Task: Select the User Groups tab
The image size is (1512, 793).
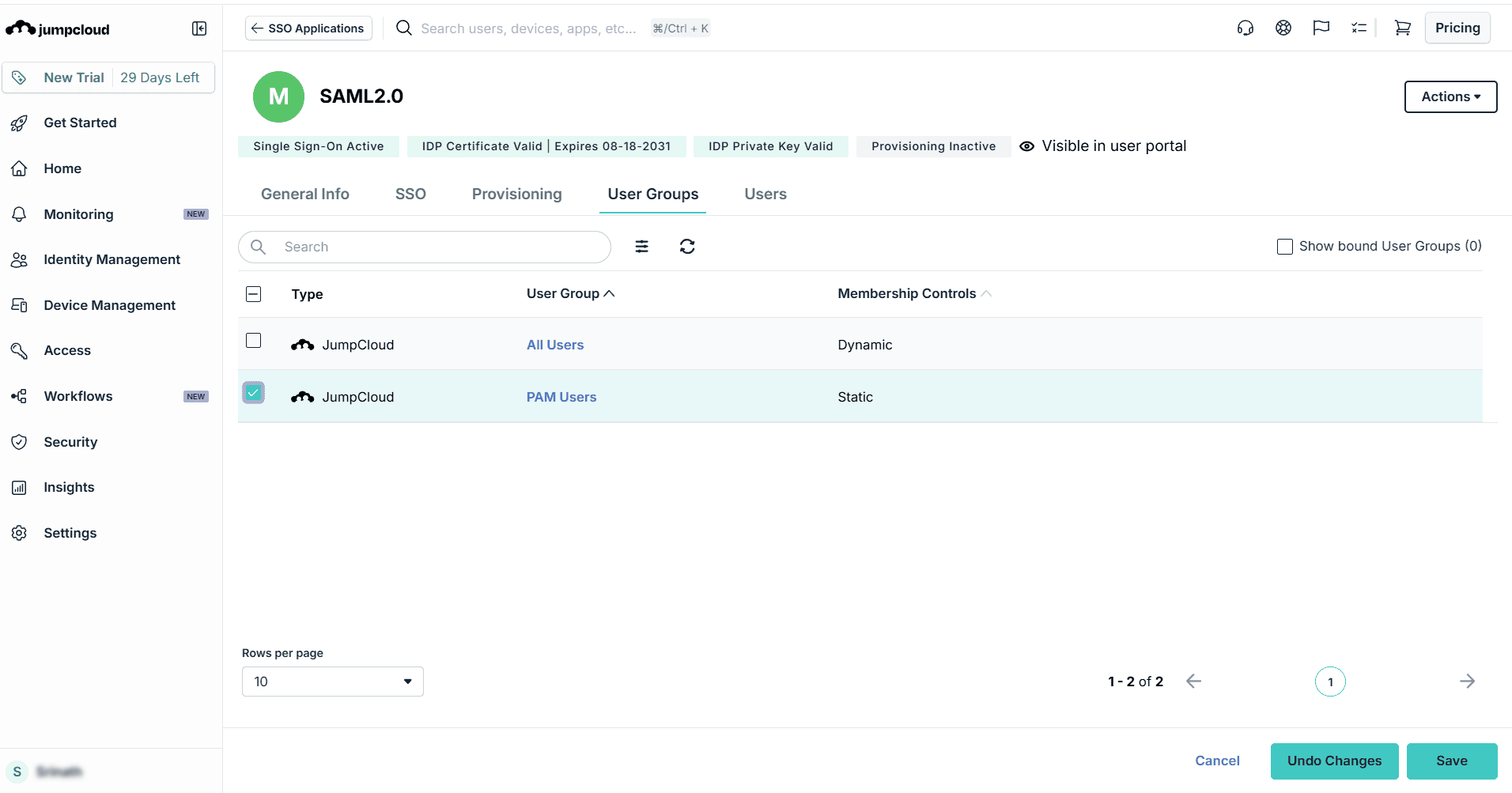Action: 653,194
